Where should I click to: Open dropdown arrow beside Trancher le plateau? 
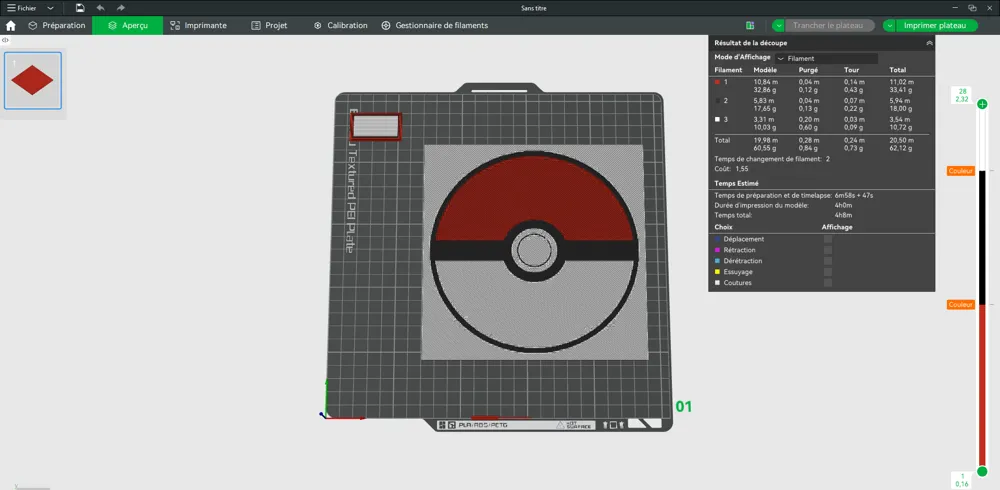point(778,26)
